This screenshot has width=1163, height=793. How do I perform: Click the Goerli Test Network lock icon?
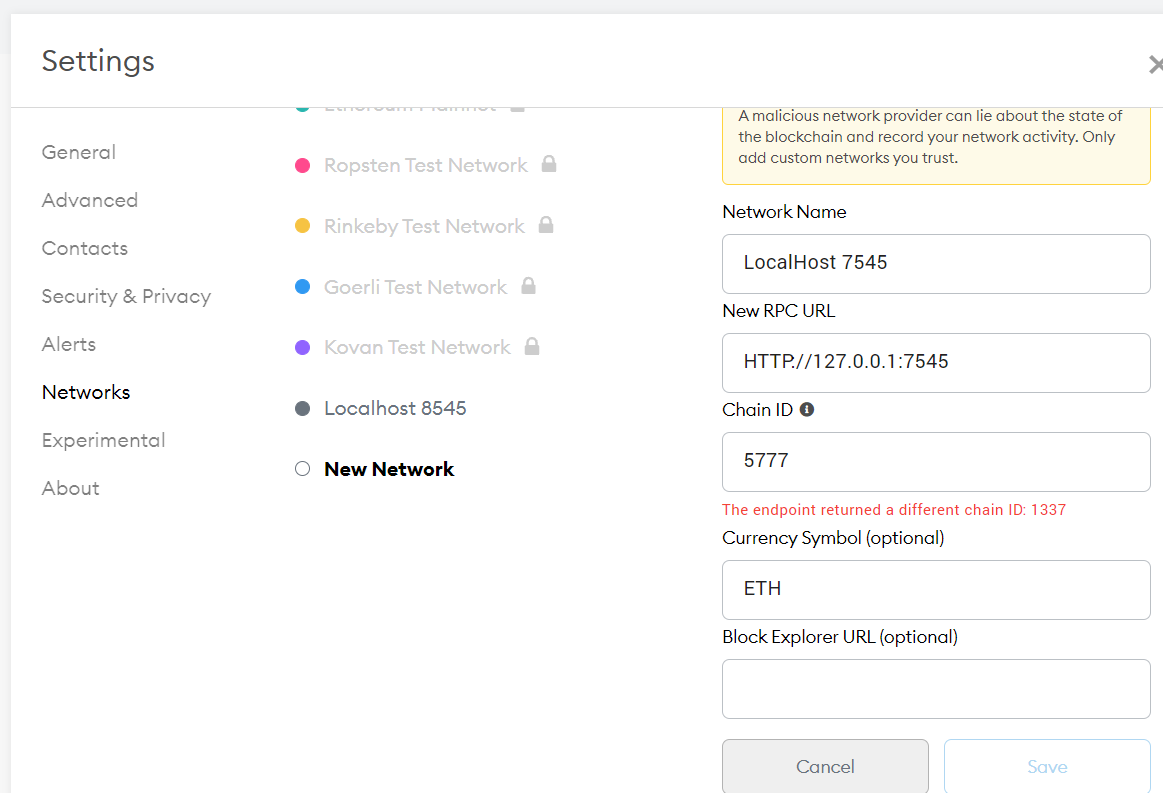528,286
